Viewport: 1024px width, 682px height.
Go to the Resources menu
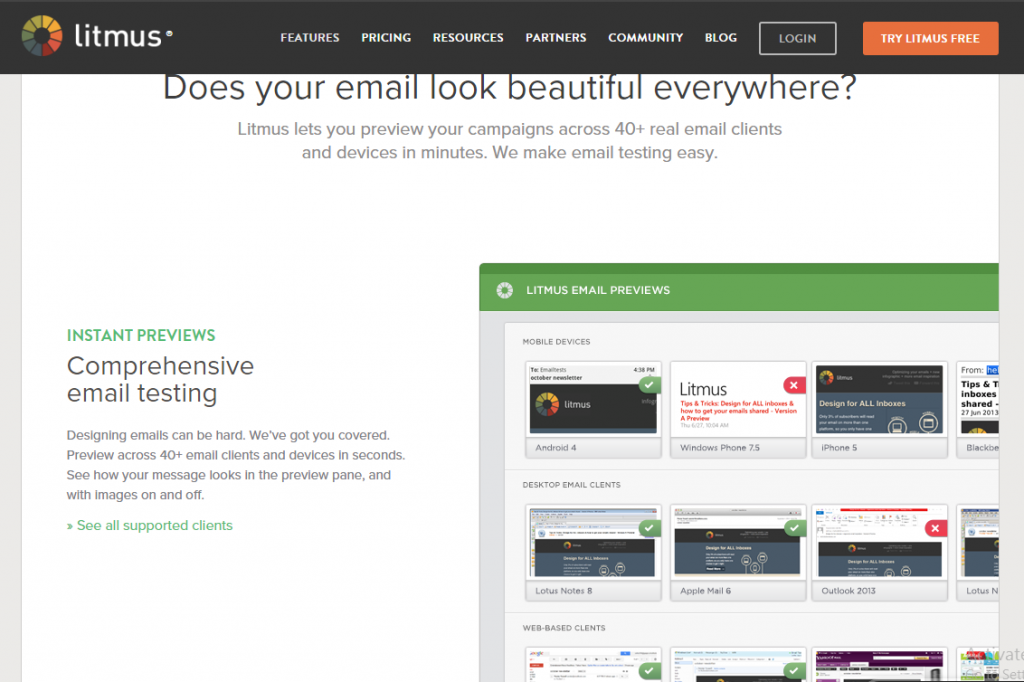(468, 38)
